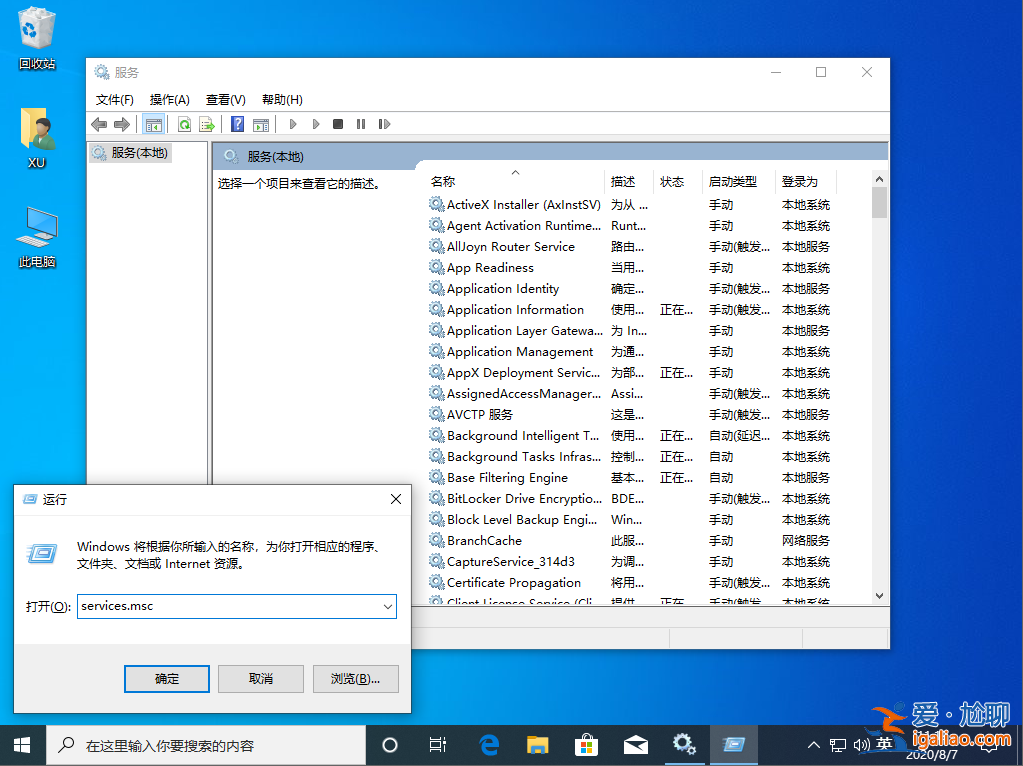This screenshot has height=766, width=1023.
Task: Click the Stop Service square icon
Action: (x=337, y=124)
